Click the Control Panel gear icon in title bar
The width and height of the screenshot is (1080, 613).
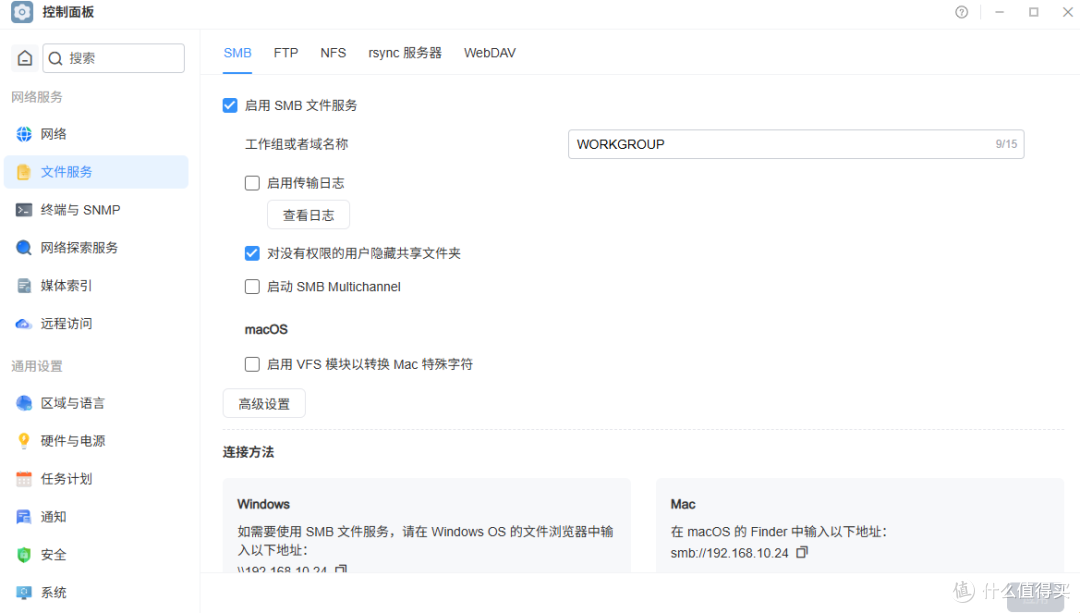(x=22, y=12)
